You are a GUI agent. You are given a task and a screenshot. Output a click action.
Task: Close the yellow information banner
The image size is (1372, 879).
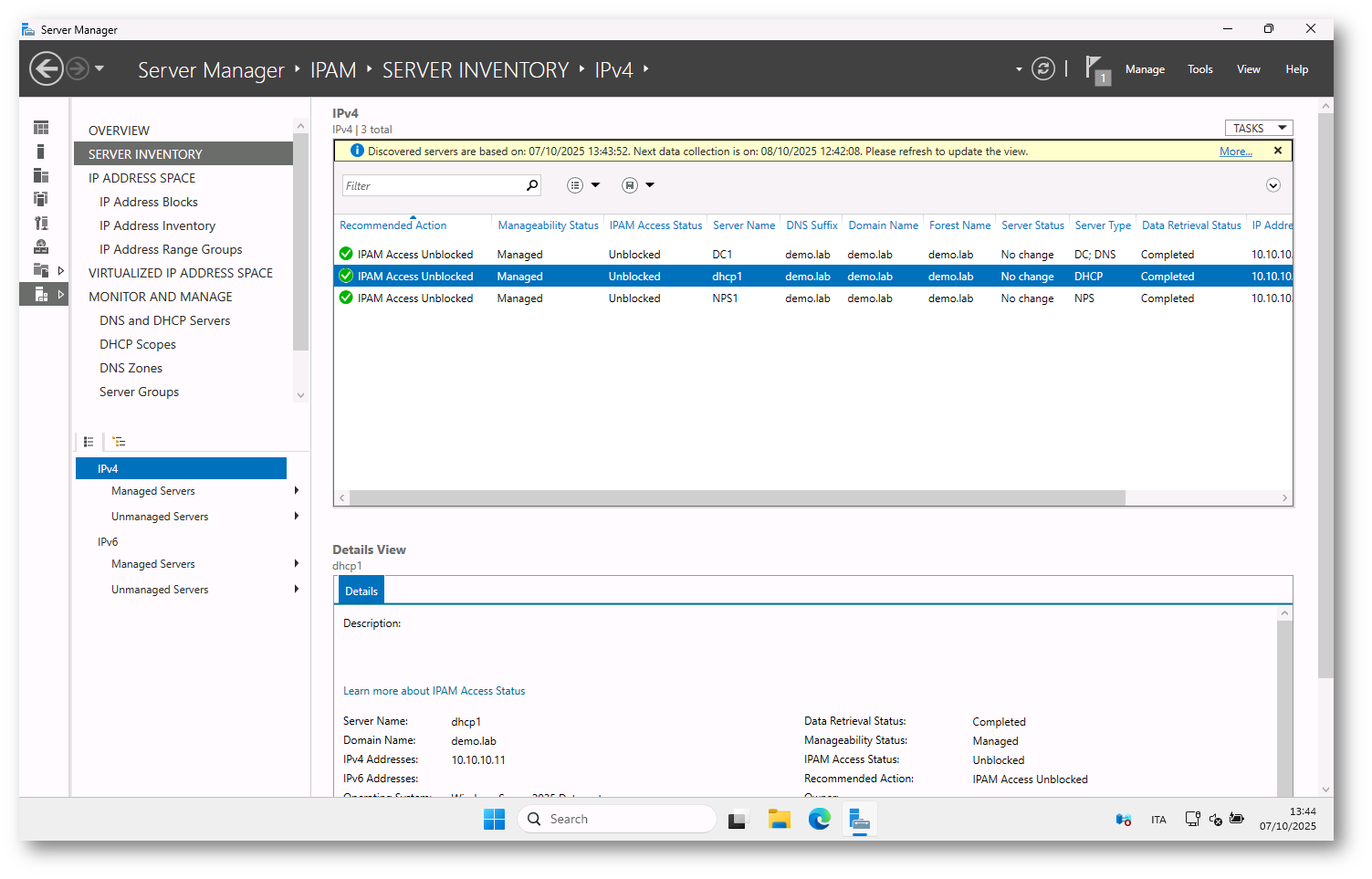(x=1278, y=151)
